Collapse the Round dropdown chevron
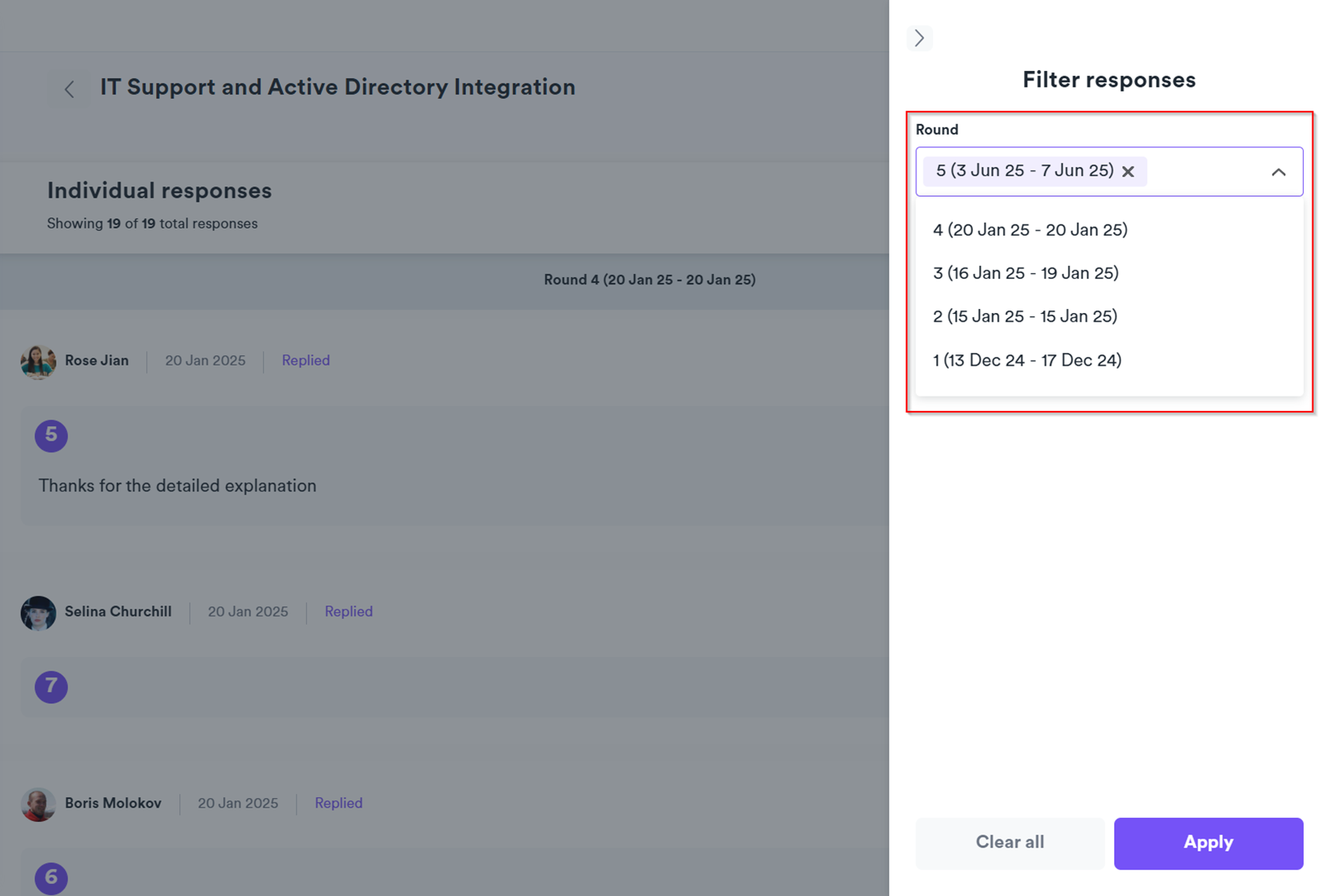 coord(1278,172)
